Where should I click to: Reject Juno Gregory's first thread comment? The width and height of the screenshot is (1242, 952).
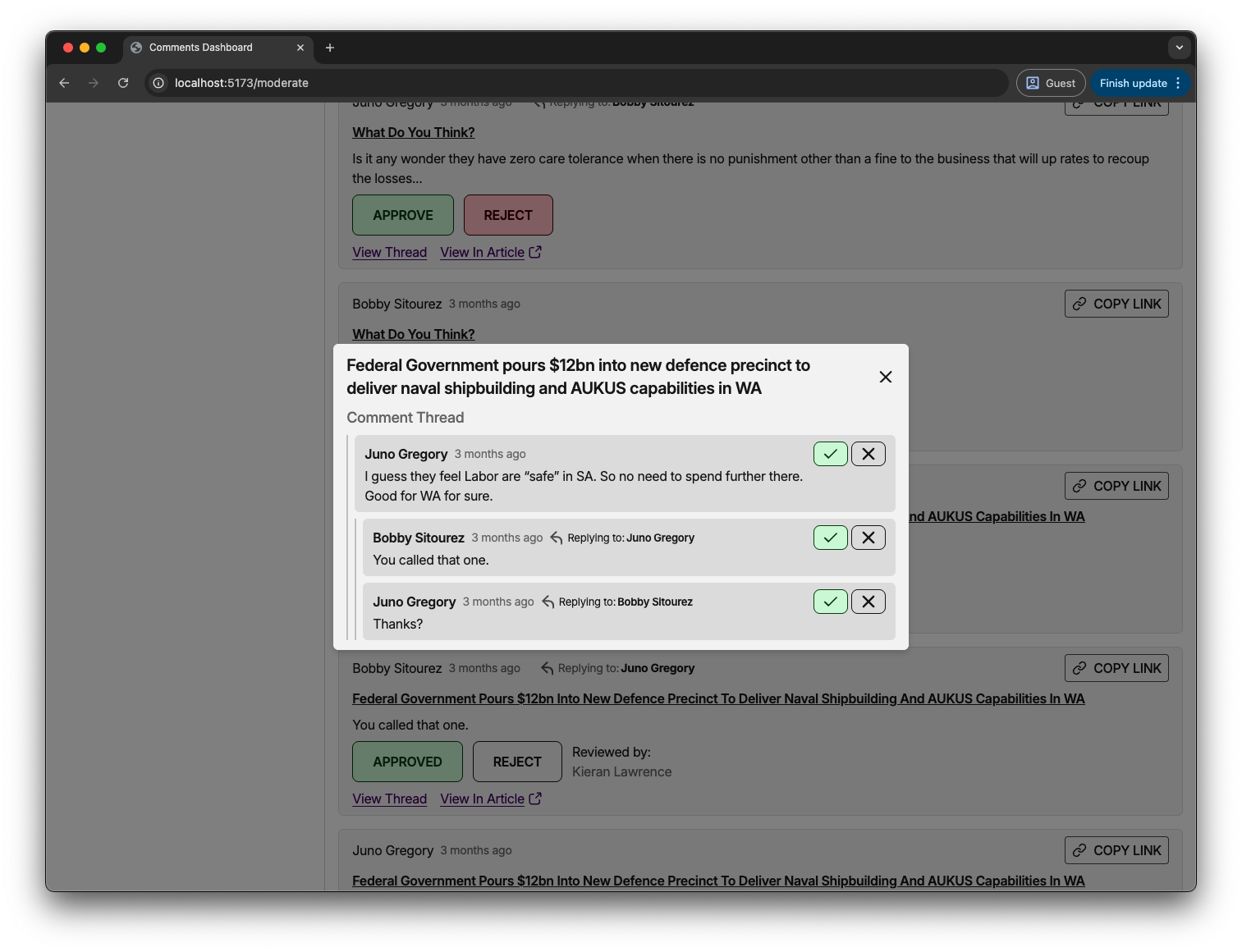point(868,454)
